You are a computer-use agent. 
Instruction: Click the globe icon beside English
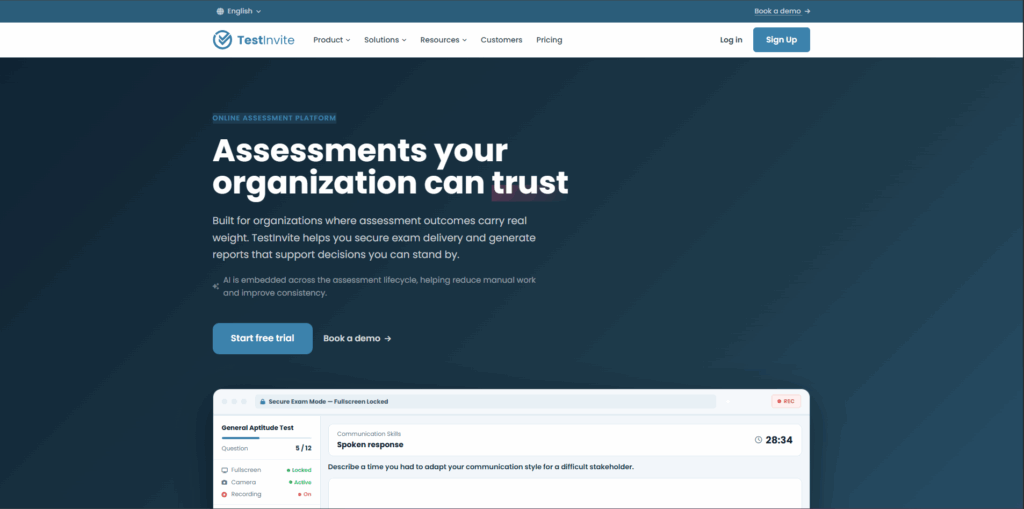tap(220, 11)
